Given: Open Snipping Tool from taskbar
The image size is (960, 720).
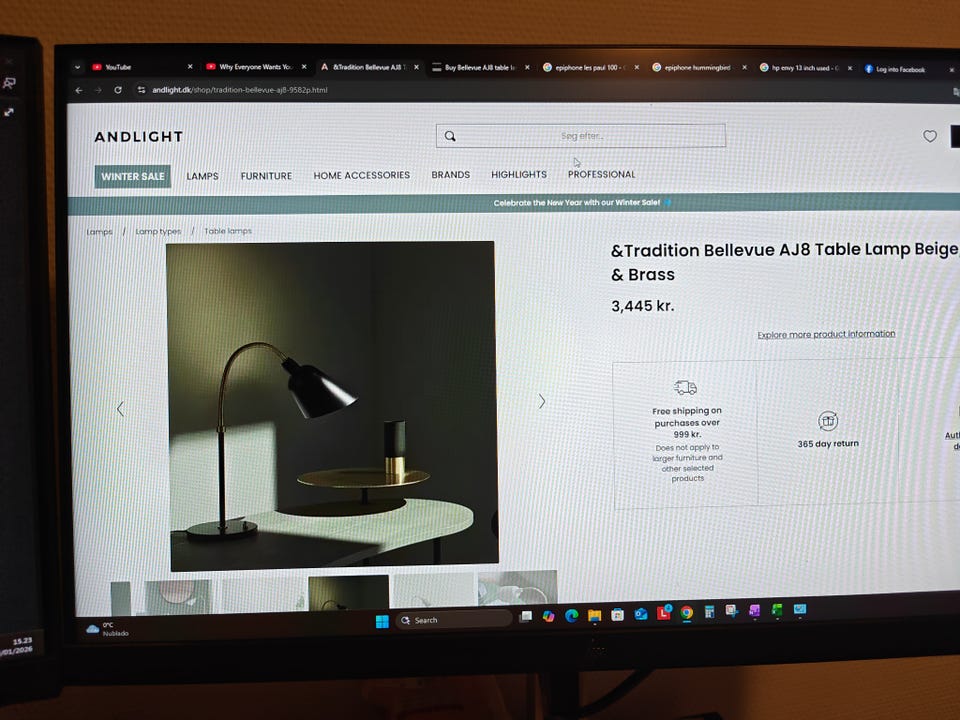Looking at the screenshot, I should click(731, 610).
